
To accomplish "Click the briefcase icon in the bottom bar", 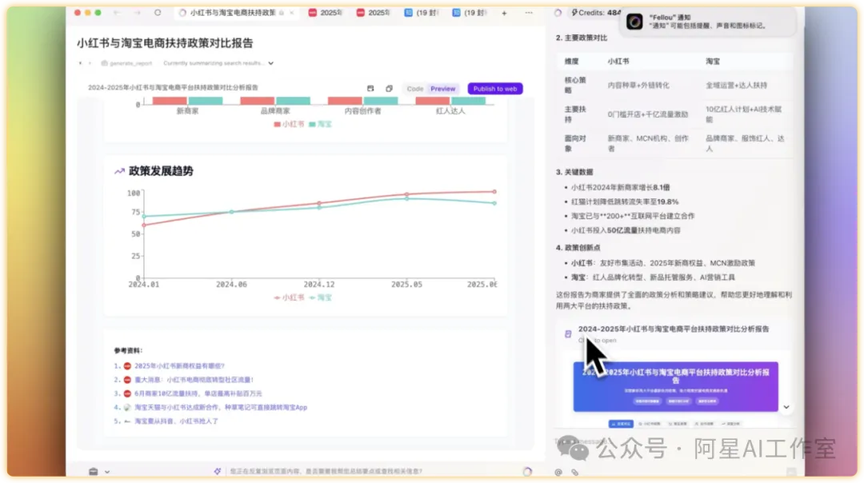I will pyautogui.click(x=93, y=471).
